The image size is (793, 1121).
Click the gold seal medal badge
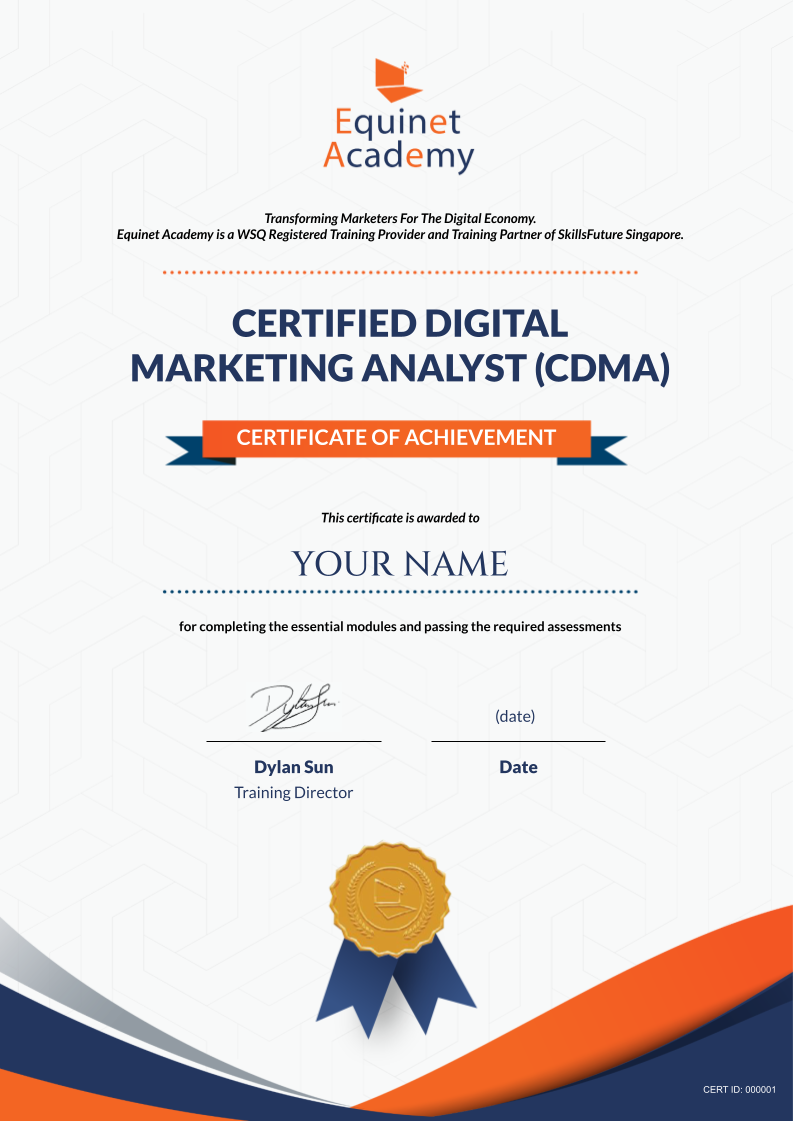click(x=391, y=897)
